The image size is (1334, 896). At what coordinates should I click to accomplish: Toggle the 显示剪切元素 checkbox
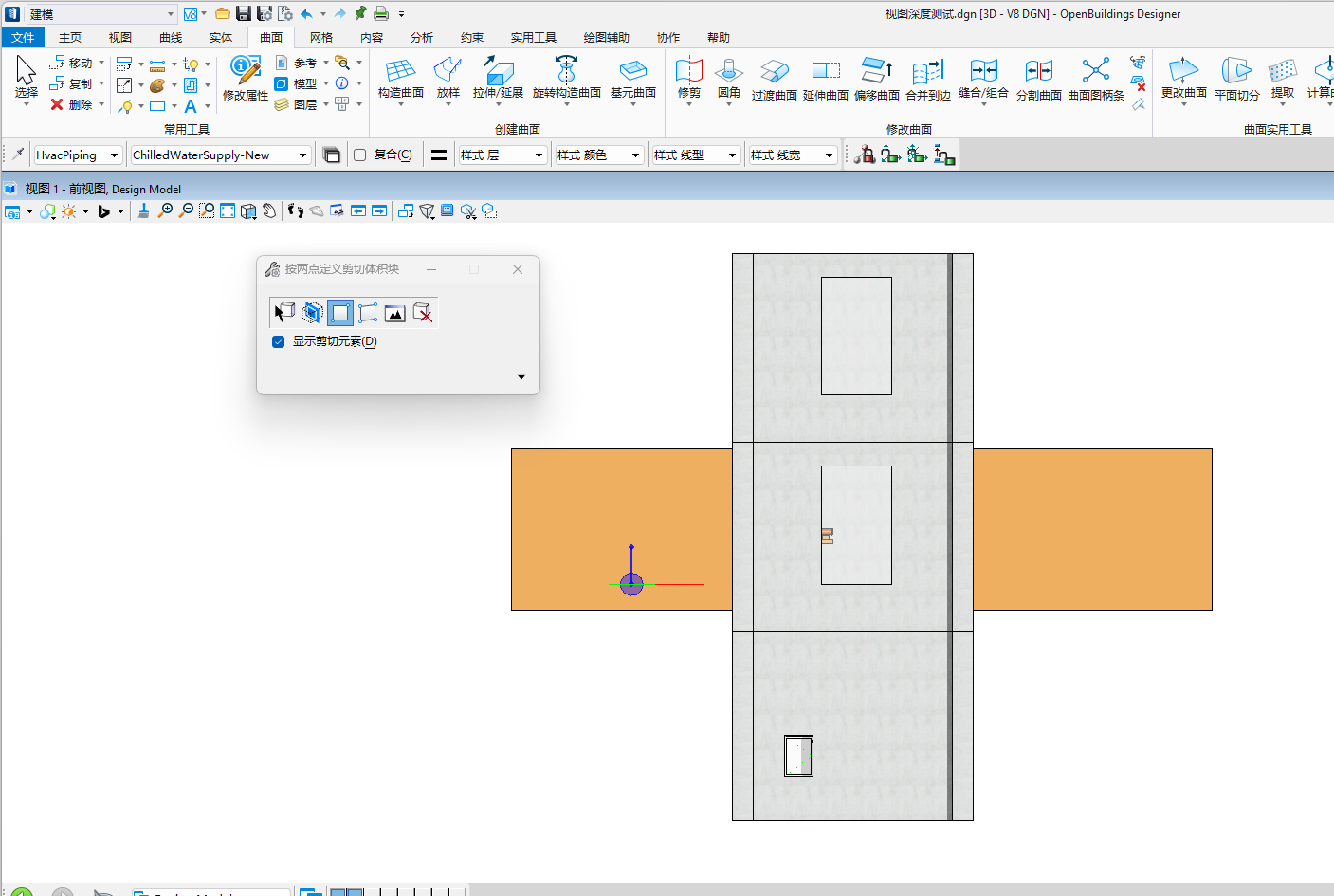click(x=279, y=341)
